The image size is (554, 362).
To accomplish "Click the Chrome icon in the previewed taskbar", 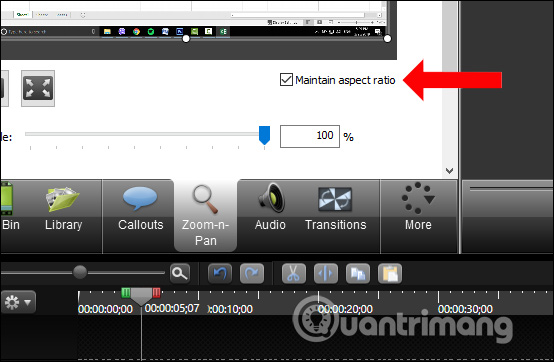I will pos(136,31).
